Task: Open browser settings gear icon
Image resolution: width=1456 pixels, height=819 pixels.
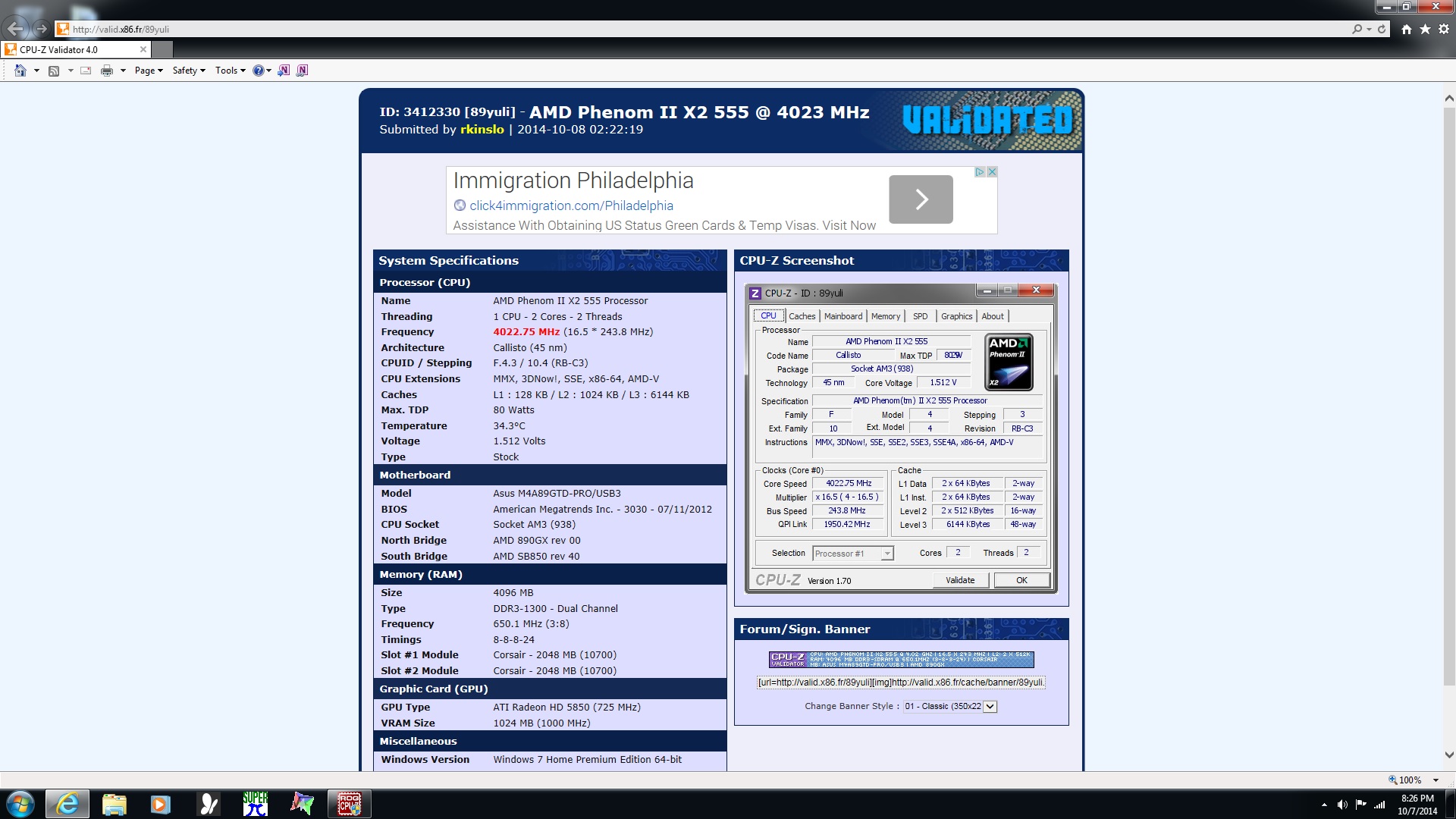Action: pyautogui.click(x=1444, y=29)
